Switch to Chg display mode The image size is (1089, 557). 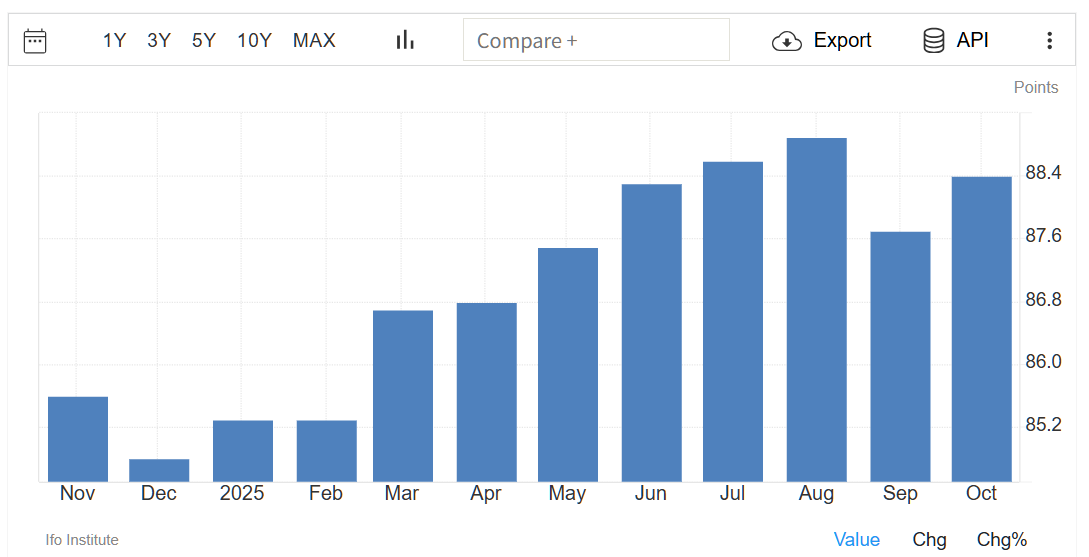pyautogui.click(x=929, y=540)
